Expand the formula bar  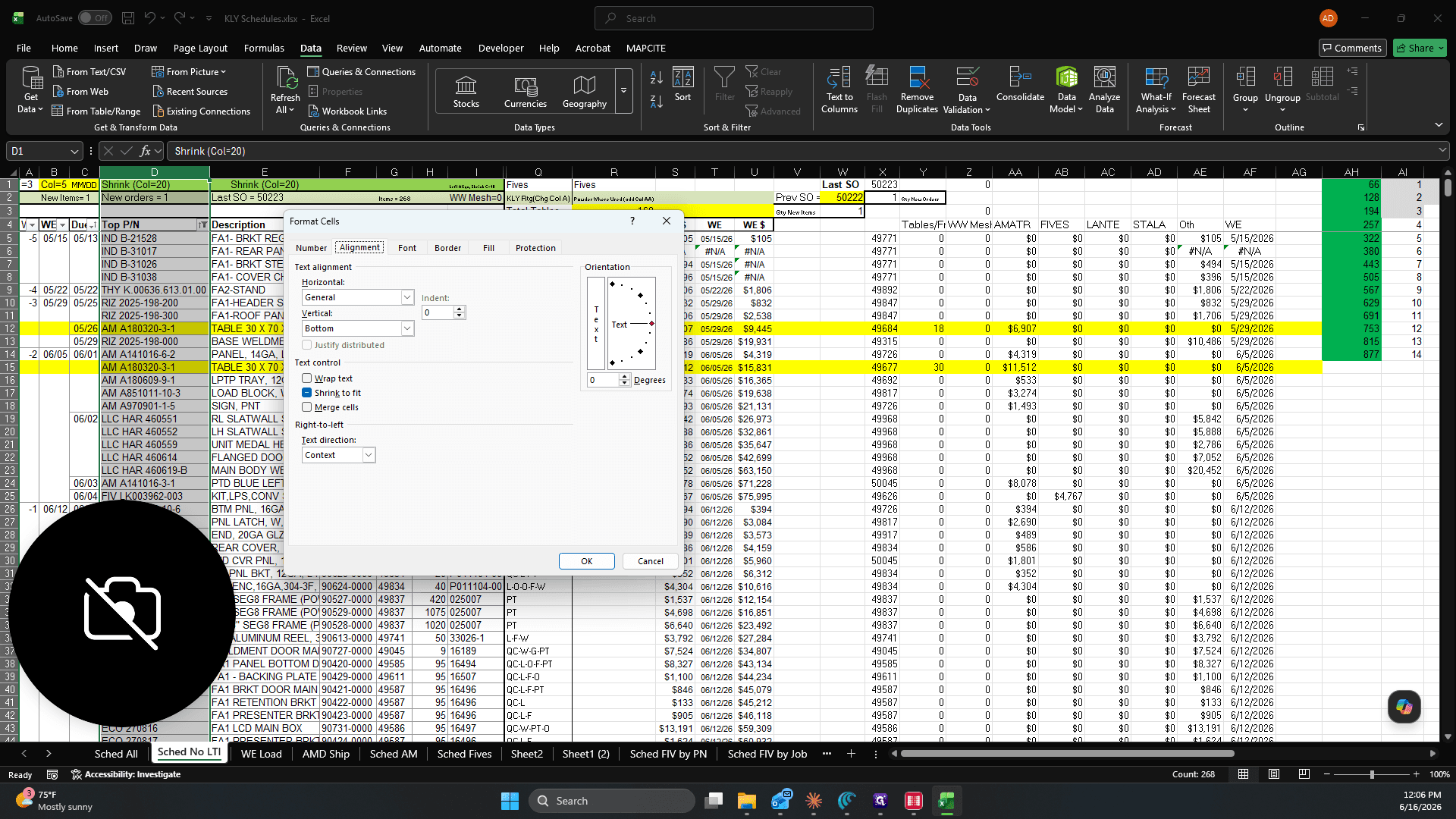coord(1442,151)
